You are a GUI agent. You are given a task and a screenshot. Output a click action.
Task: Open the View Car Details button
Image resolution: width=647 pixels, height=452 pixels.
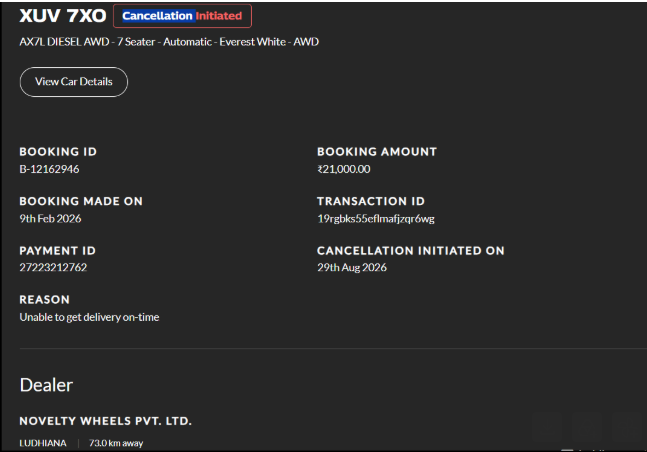[x=74, y=82]
